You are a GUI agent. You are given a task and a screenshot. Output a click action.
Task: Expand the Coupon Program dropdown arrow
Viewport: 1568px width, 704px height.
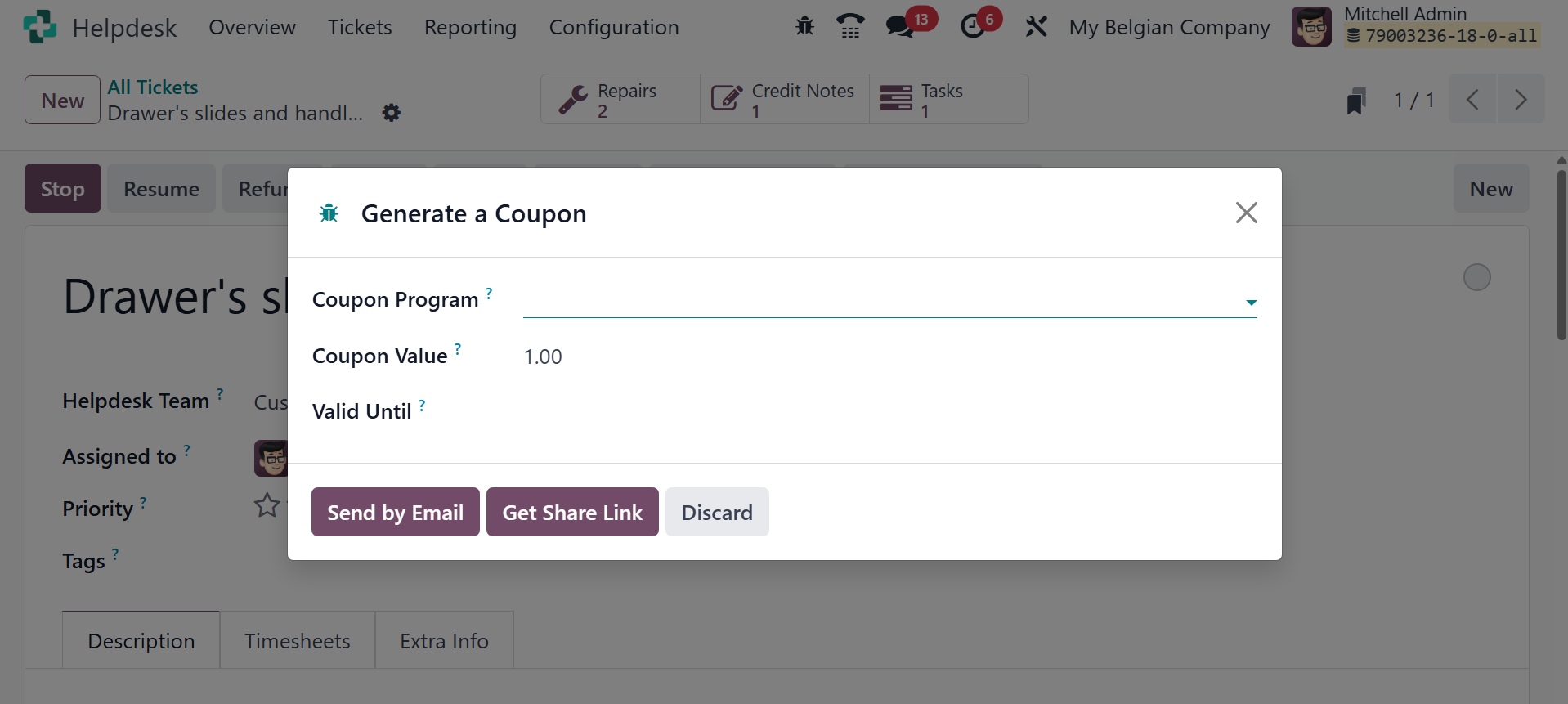coord(1250,303)
